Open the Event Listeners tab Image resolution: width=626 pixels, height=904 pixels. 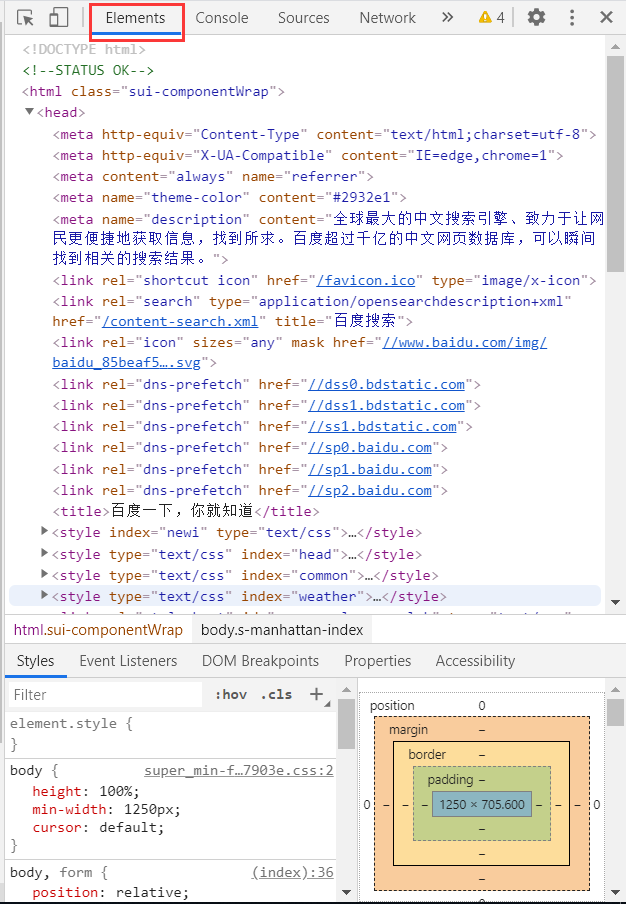pyautogui.click(x=128, y=661)
